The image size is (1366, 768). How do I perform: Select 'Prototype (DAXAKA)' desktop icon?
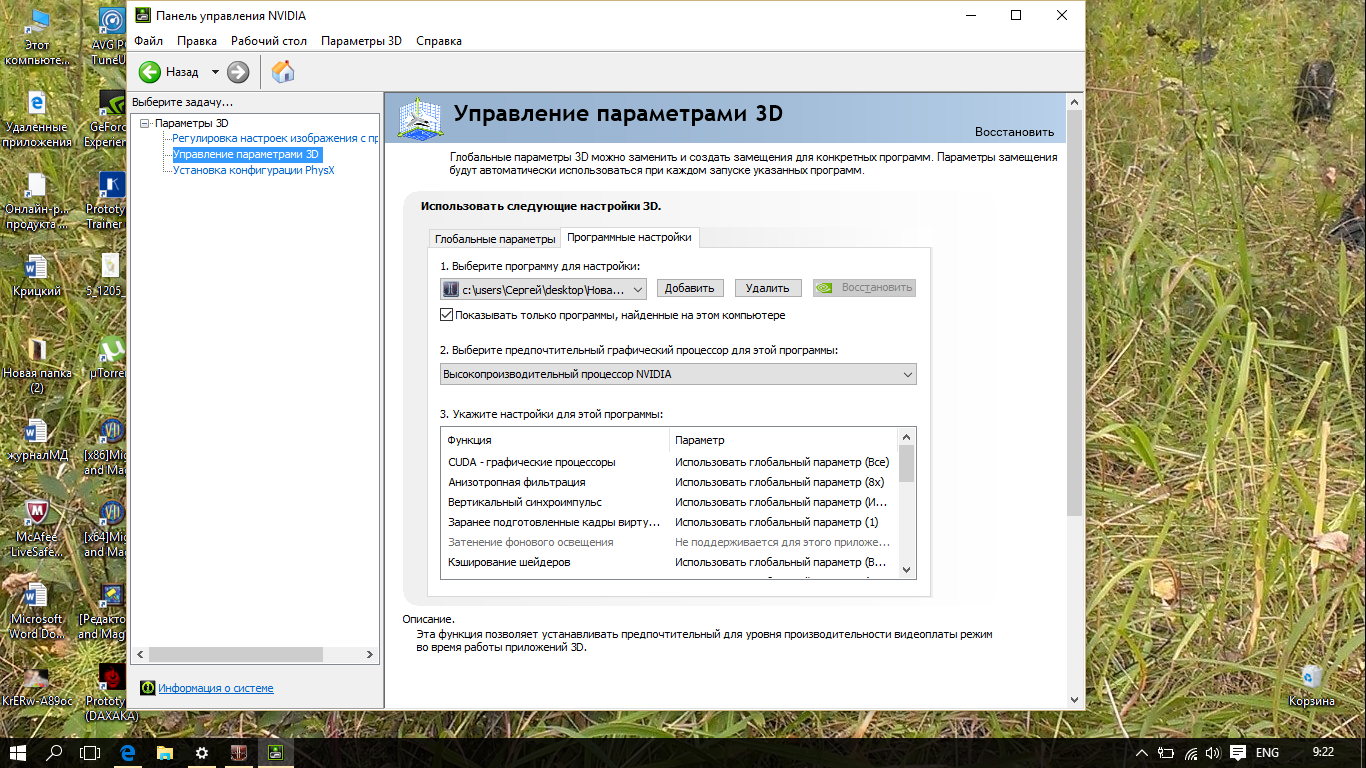pos(112,694)
